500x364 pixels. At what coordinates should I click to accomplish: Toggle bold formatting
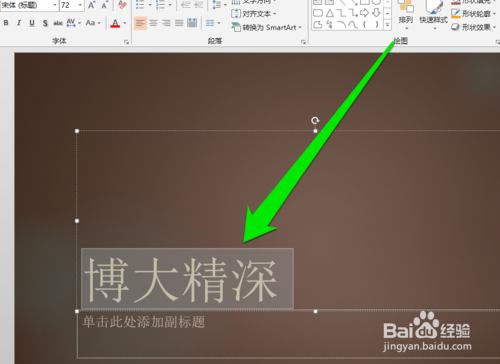click(x=6, y=23)
